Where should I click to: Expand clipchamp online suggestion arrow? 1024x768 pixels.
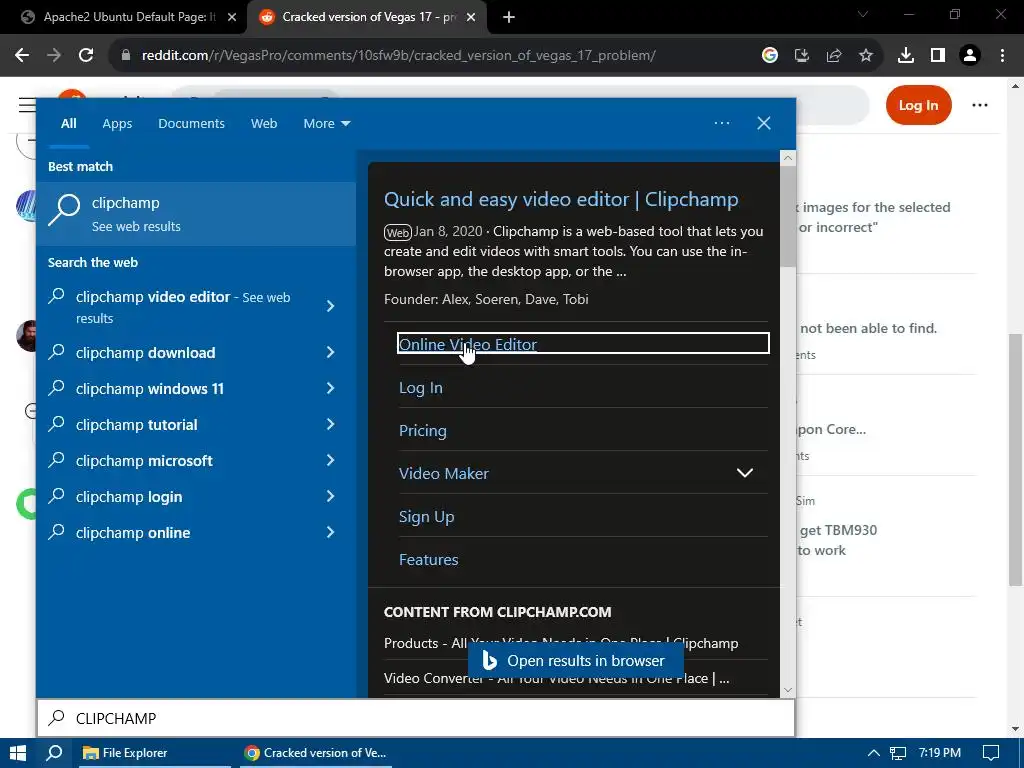point(330,532)
